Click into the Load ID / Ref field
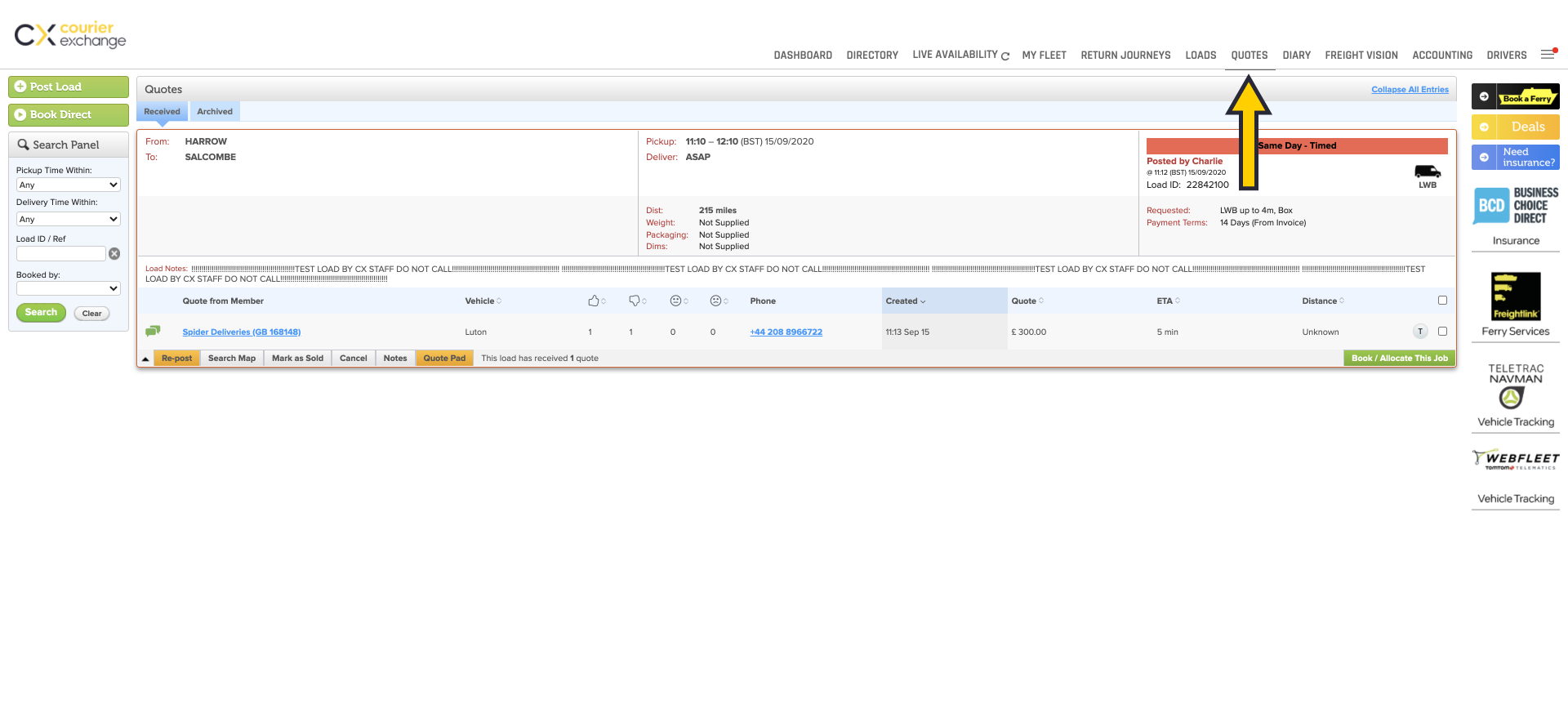This screenshot has height=722, width=1568. coord(61,254)
